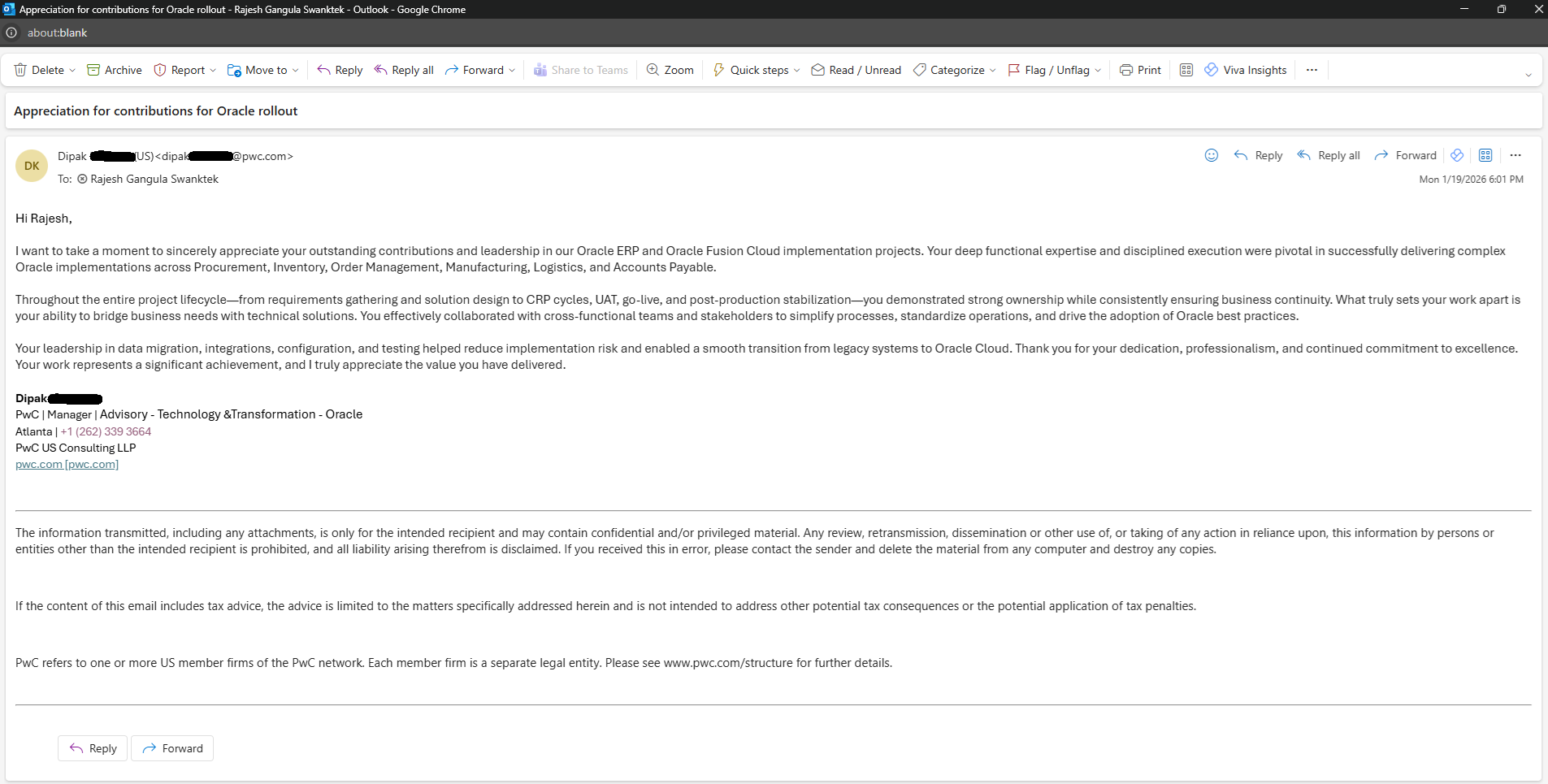Click the Forward button at message bottom
This screenshot has height=784, width=1548.
pos(172,748)
